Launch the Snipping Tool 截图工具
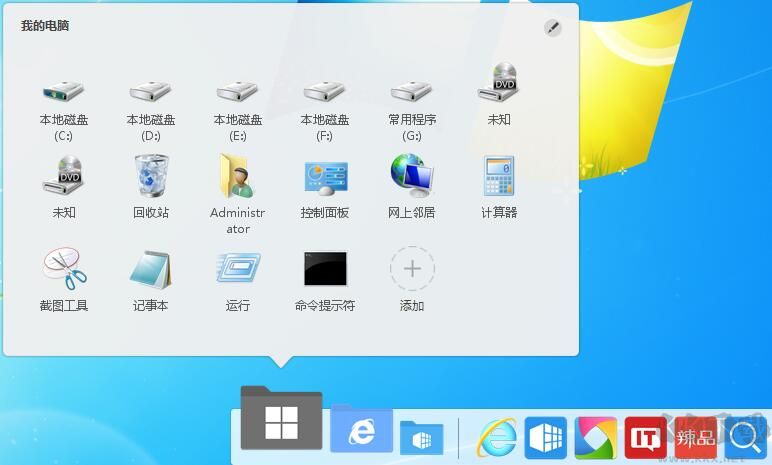This screenshot has width=772, height=465. [64, 268]
